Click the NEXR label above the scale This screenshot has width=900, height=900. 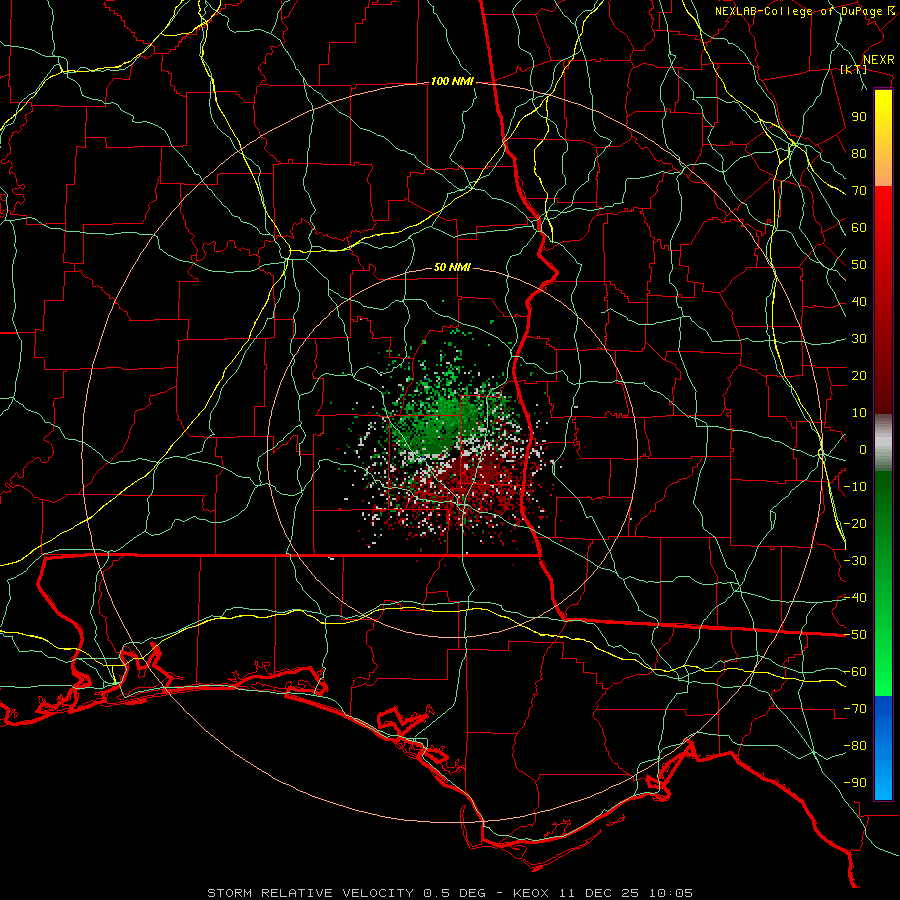point(878,60)
